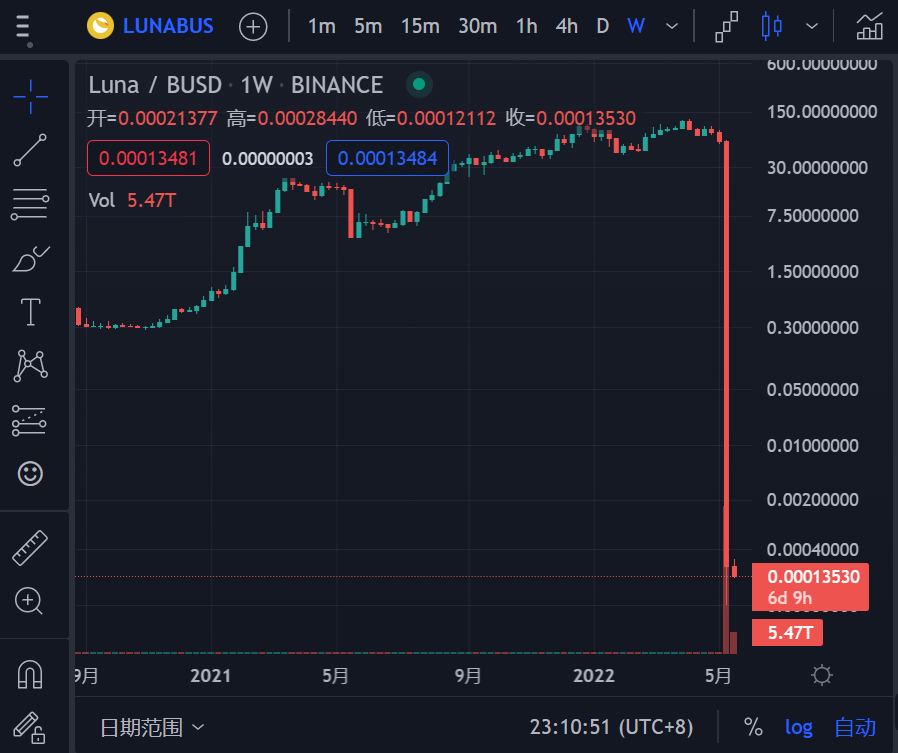Click the Luna / BUSD chart title
898x753 pixels.
pos(236,85)
